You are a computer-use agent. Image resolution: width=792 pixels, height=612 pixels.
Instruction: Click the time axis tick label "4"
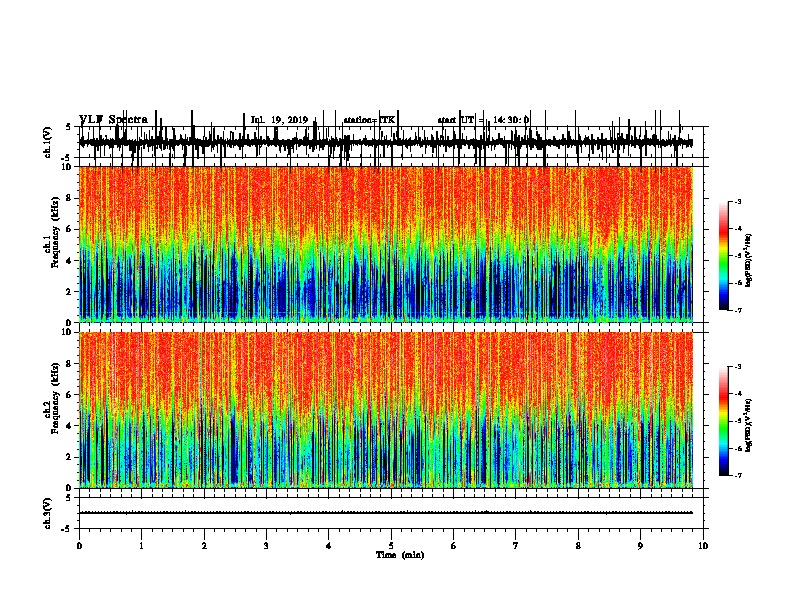329,546
